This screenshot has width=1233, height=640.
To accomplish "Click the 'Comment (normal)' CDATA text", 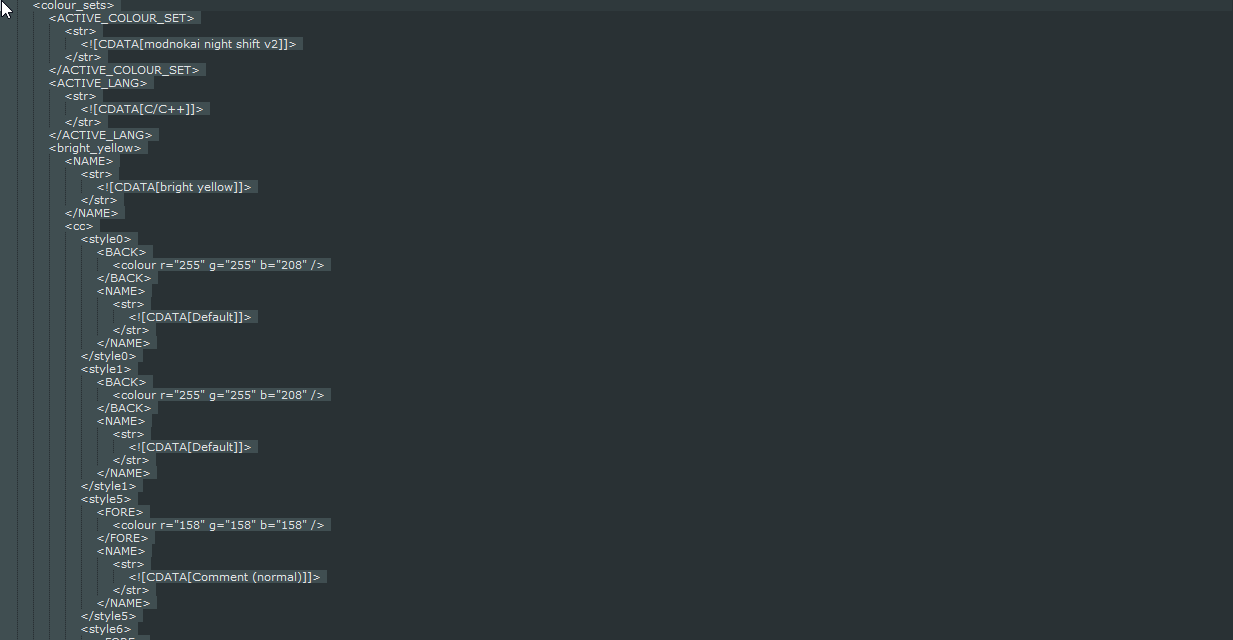I will point(224,577).
